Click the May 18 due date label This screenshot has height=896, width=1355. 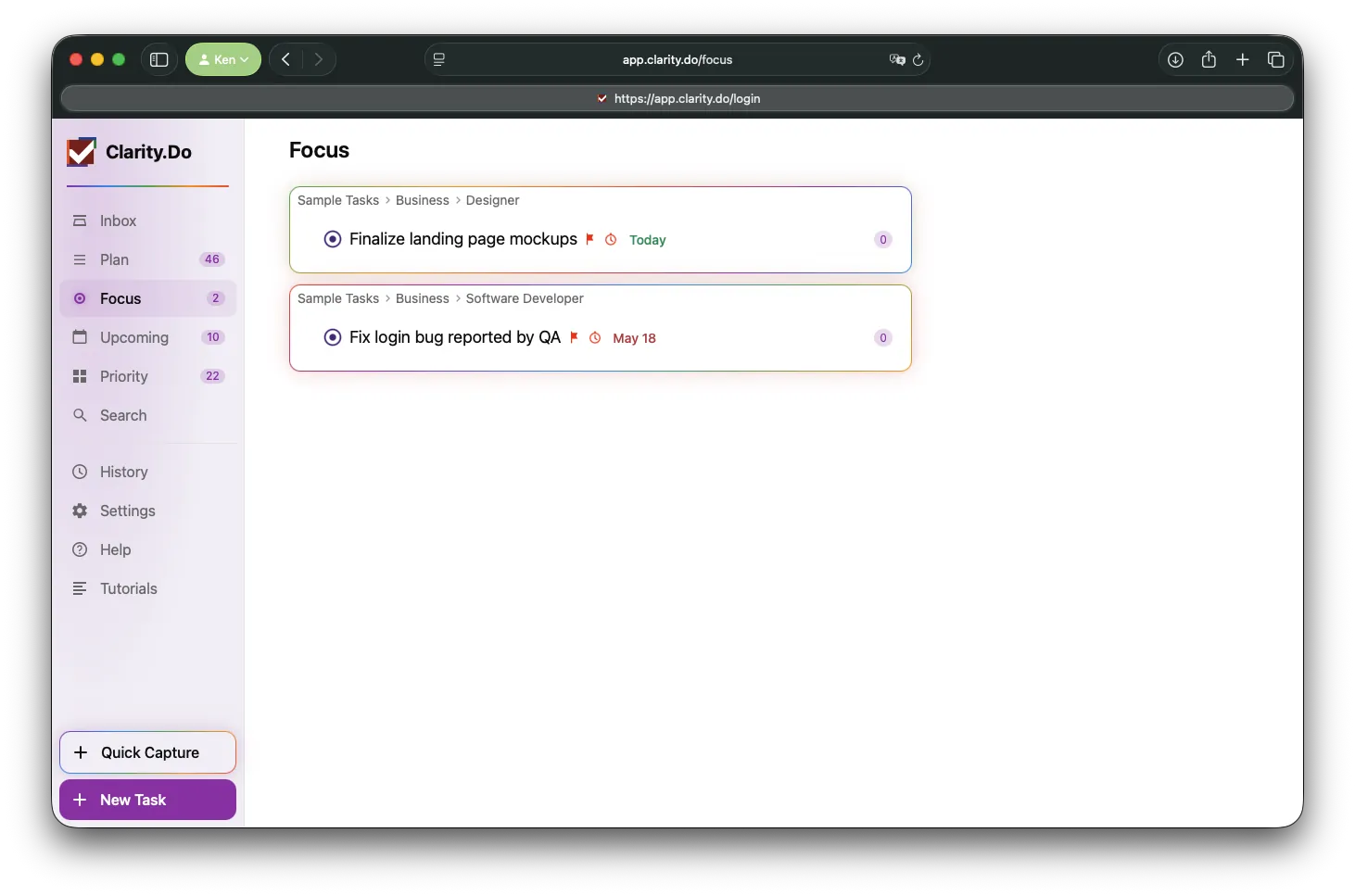pos(635,338)
